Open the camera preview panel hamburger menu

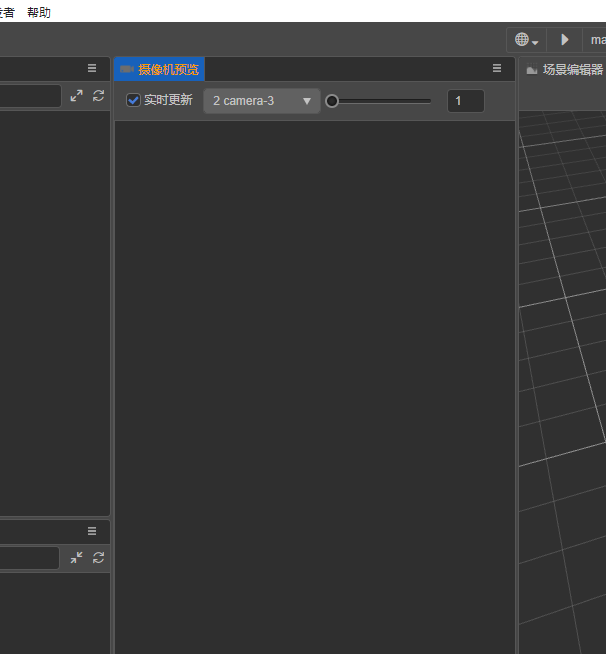(497, 68)
